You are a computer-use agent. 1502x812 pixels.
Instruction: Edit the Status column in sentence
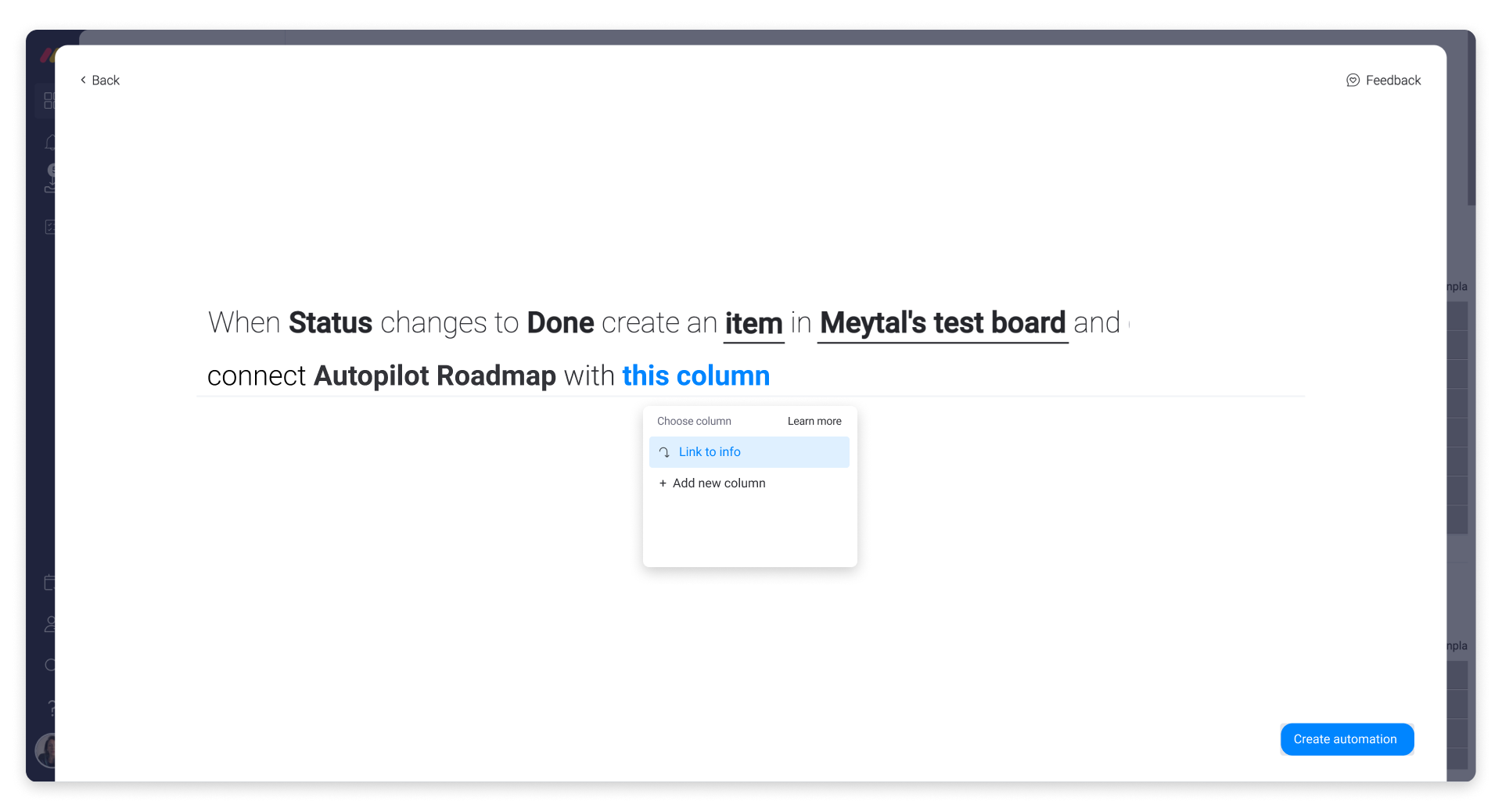330,323
